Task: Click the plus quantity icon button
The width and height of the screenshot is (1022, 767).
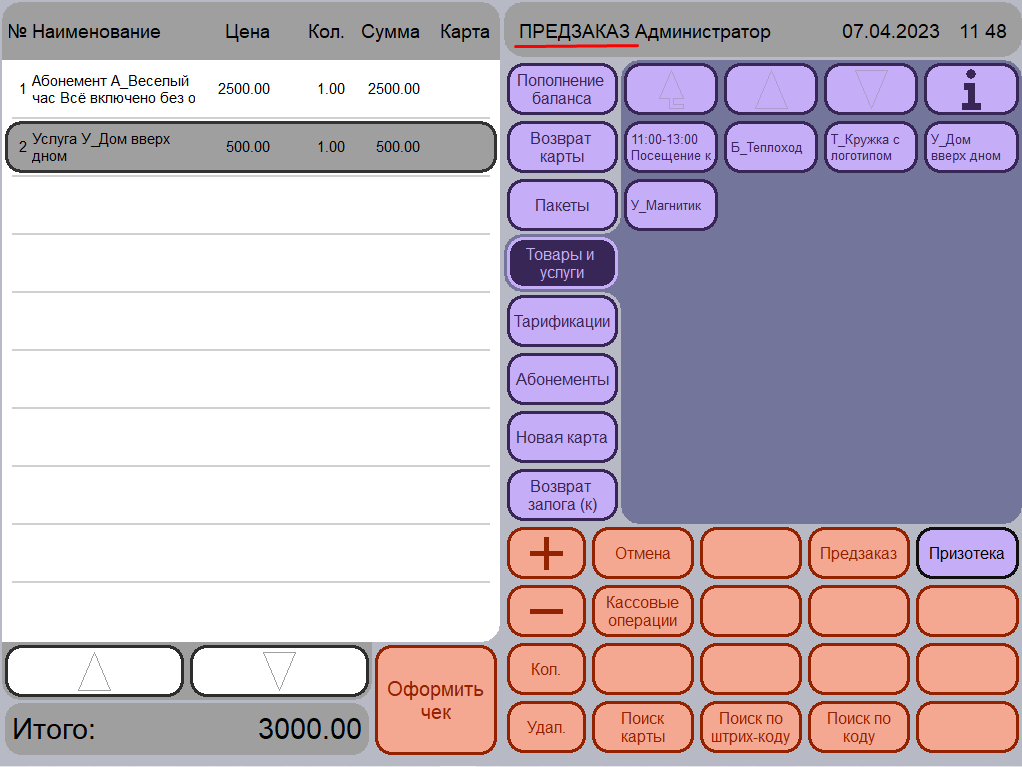Action: [x=546, y=553]
